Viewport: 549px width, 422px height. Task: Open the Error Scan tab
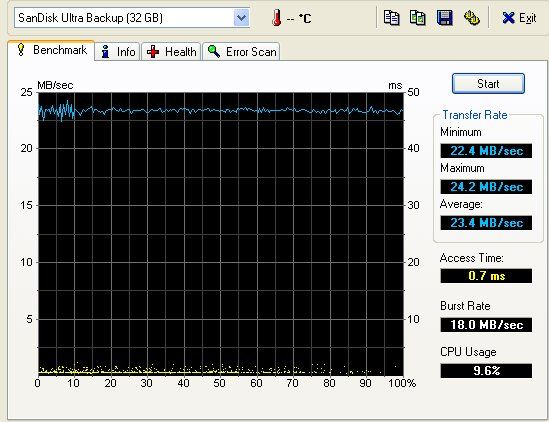coord(241,51)
